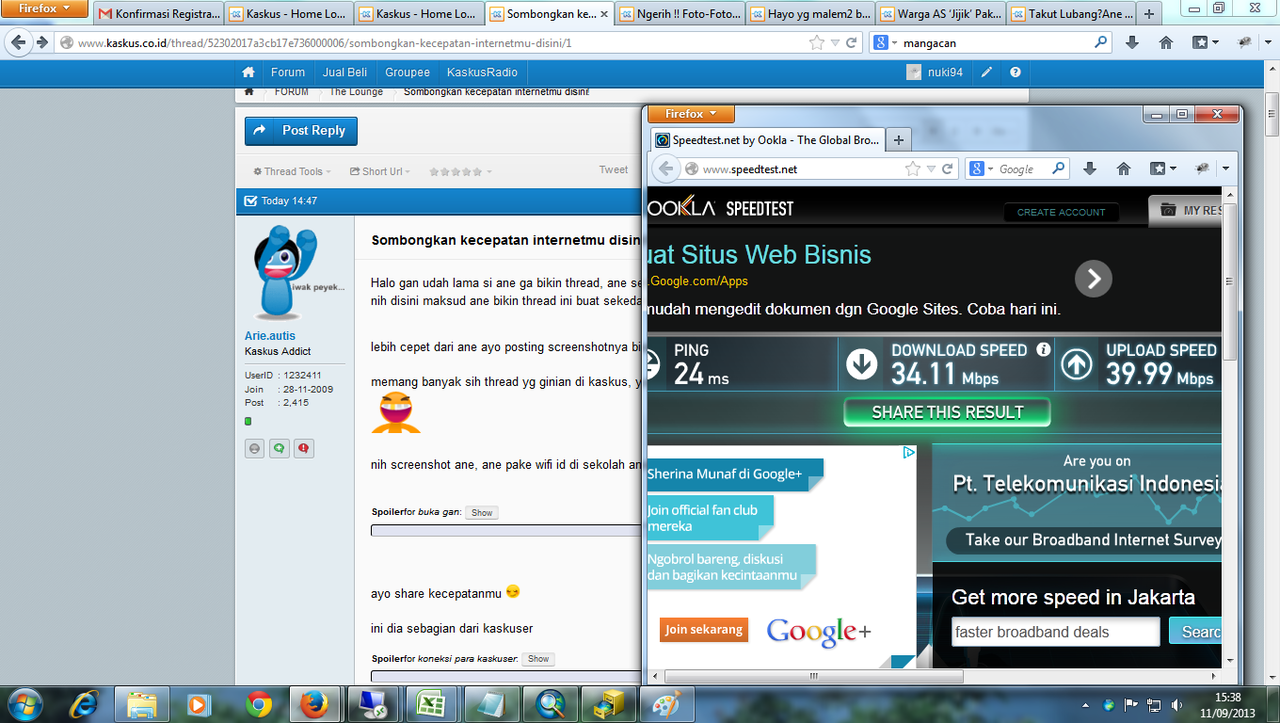Open Google Chrome from the taskbar

tap(259, 704)
